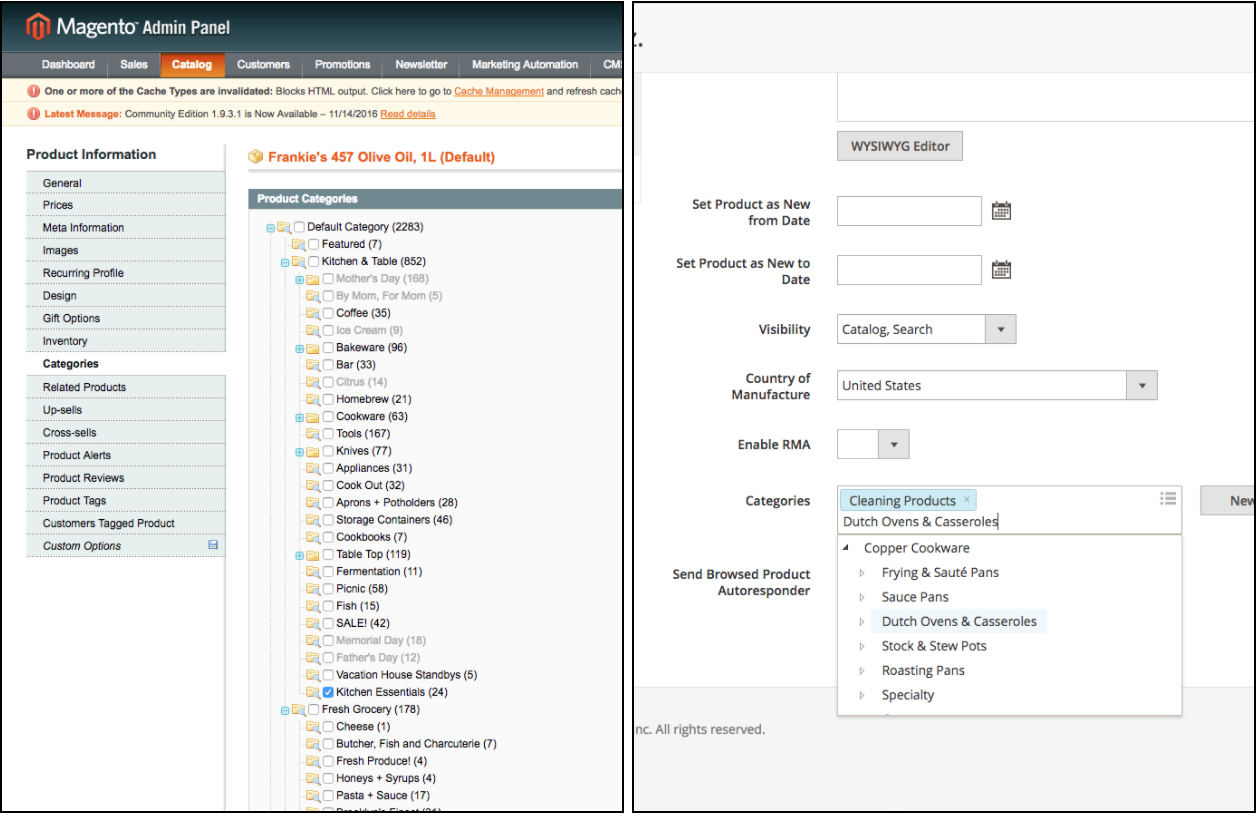1257x814 pixels.
Task: Click the Custom Options save icon
Action: (212, 545)
